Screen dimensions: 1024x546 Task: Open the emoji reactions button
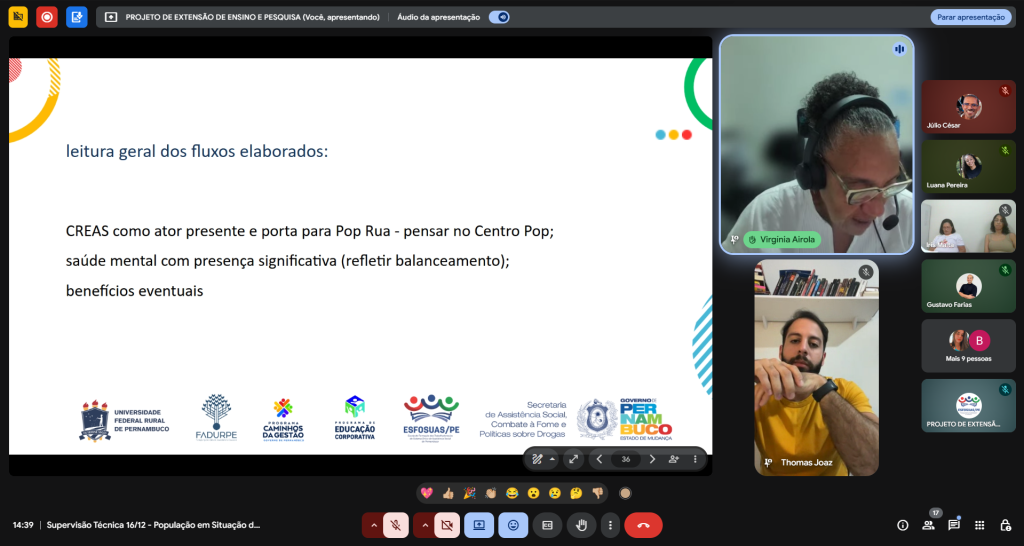[x=513, y=525]
